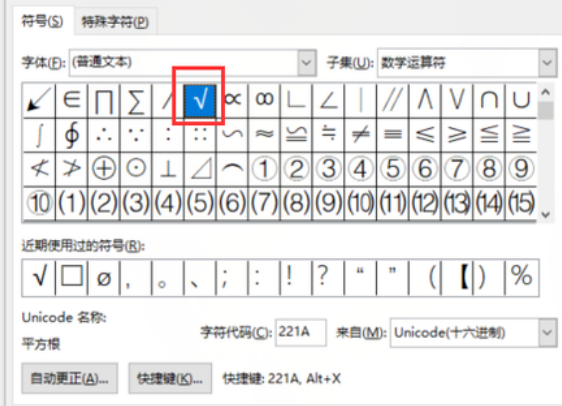Select the almost-equal ≈ symbol
The image size is (562, 406).
264,135
